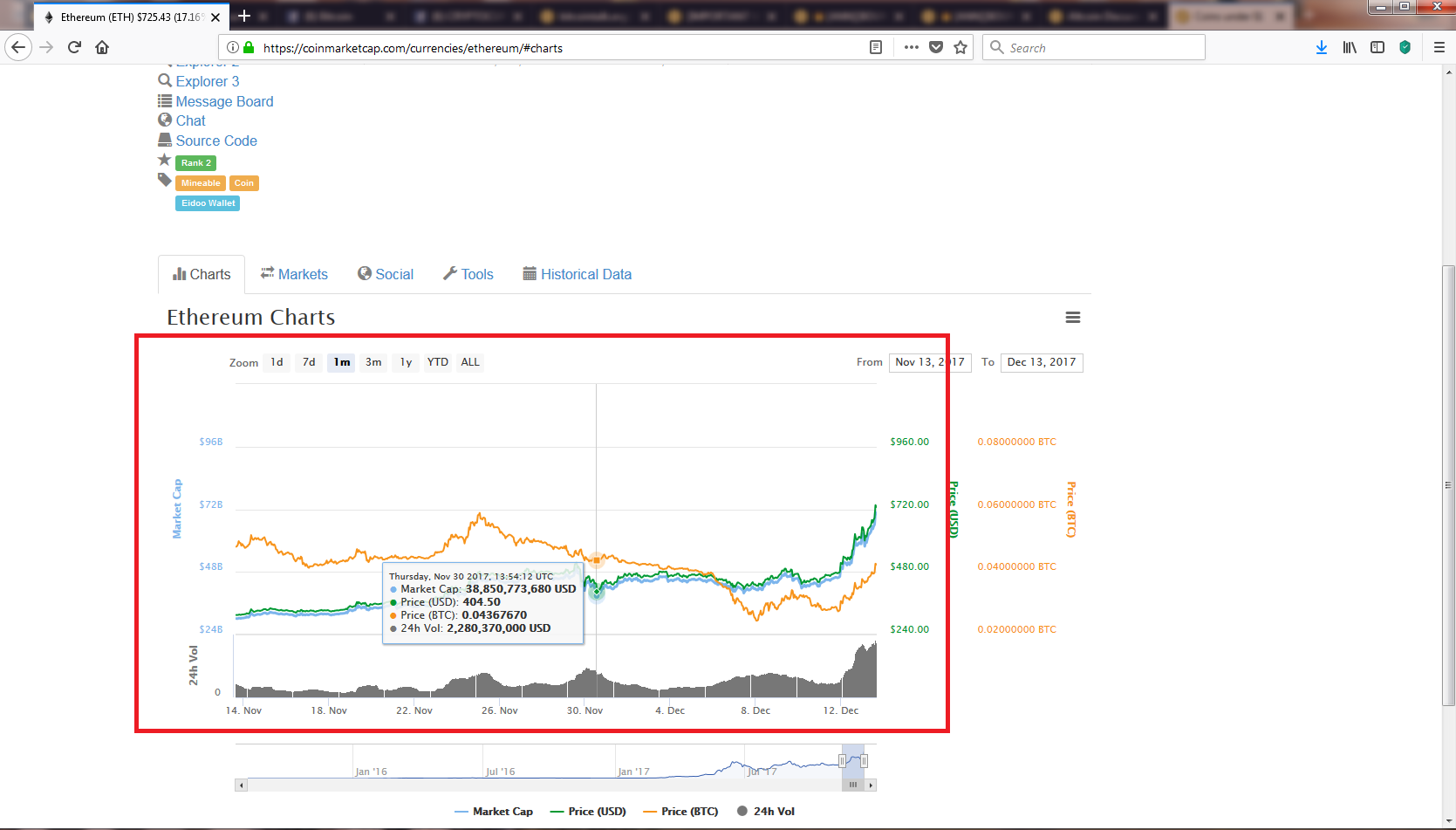Toggle Price (BTC) series in legend
This screenshot has width=1456, height=830.
[680, 812]
